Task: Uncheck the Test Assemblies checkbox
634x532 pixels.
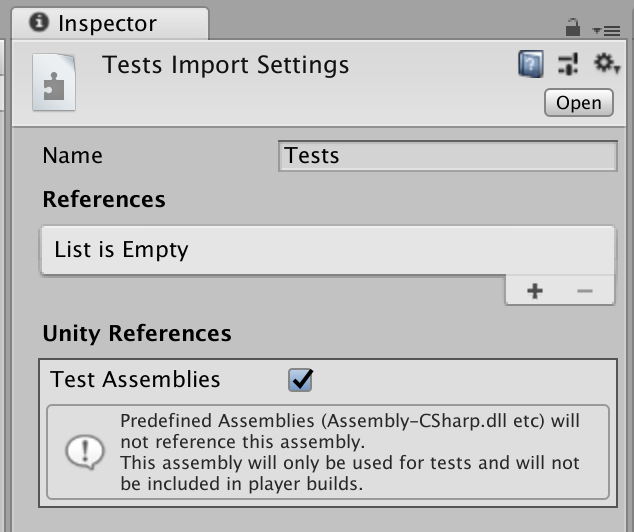Action: click(x=300, y=380)
